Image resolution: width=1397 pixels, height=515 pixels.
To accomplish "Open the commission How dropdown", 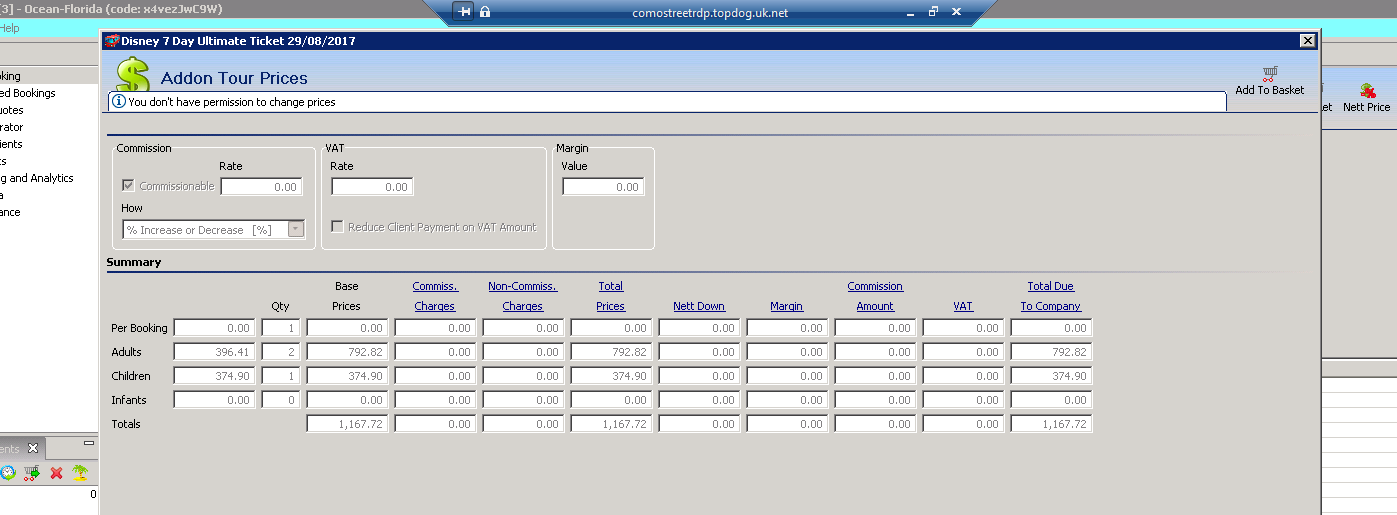I will [x=295, y=229].
